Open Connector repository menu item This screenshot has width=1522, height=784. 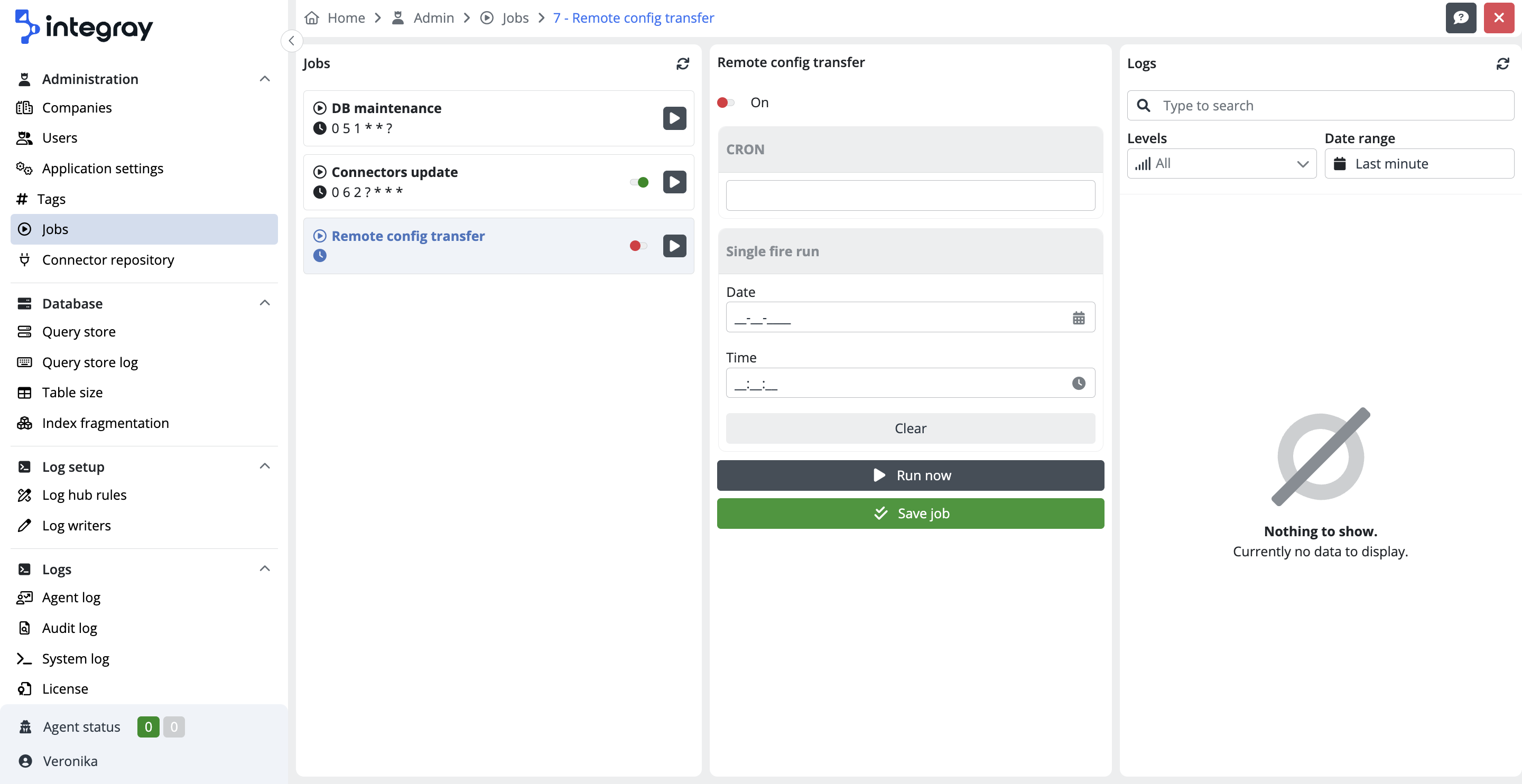pyautogui.click(x=108, y=260)
